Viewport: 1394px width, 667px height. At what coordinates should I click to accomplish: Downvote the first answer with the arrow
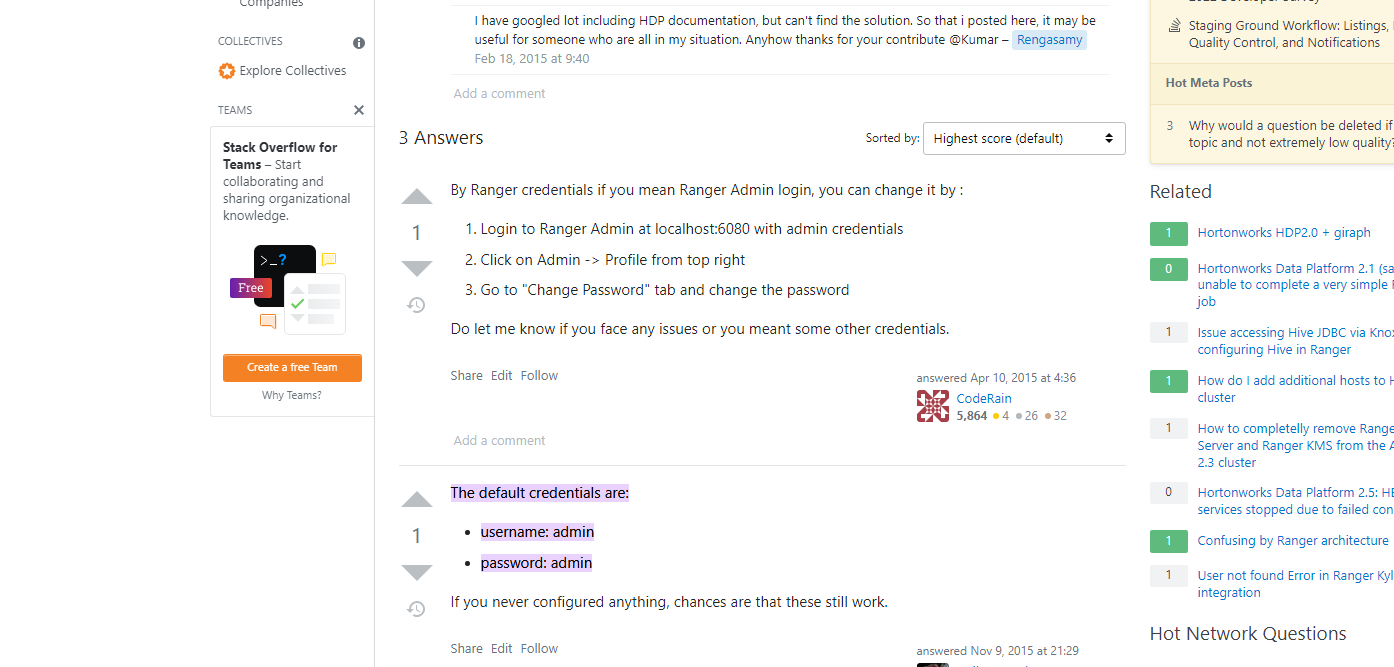click(x=417, y=267)
